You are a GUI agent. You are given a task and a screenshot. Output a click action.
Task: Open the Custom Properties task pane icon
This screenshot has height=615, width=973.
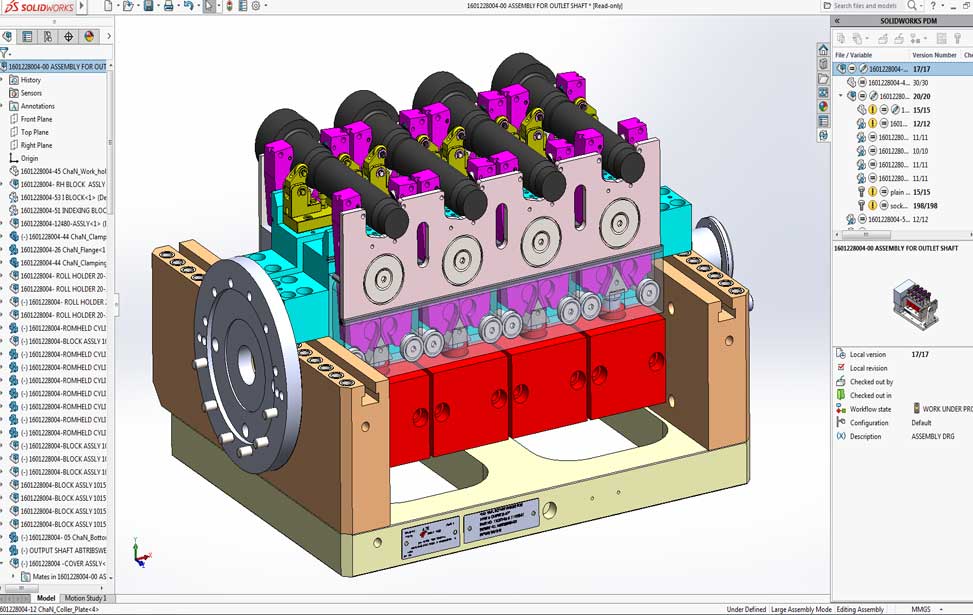[823, 121]
